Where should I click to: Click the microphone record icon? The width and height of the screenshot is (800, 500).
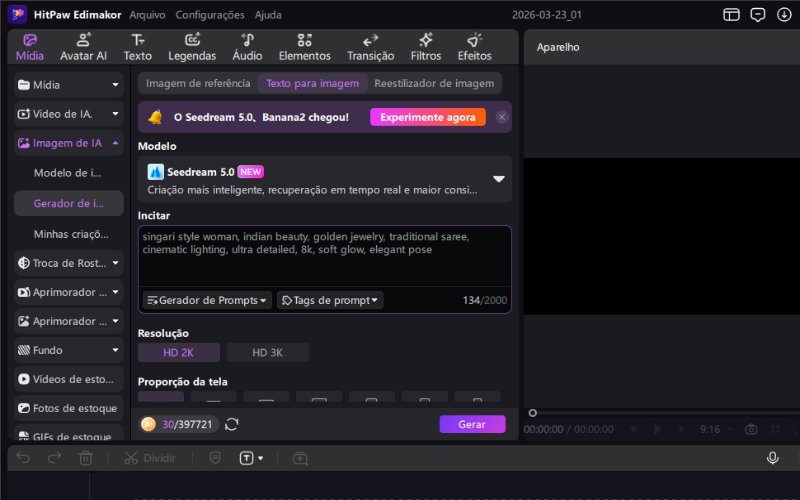point(772,458)
